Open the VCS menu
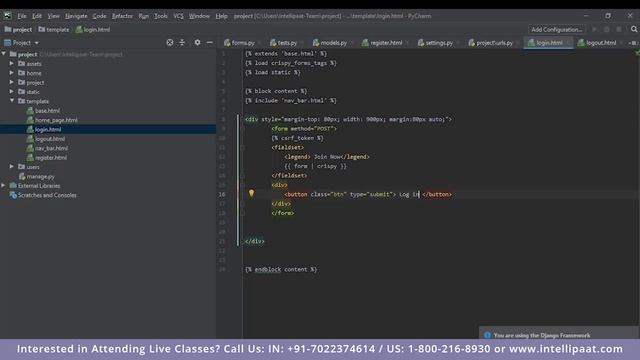 coord(178,16)
